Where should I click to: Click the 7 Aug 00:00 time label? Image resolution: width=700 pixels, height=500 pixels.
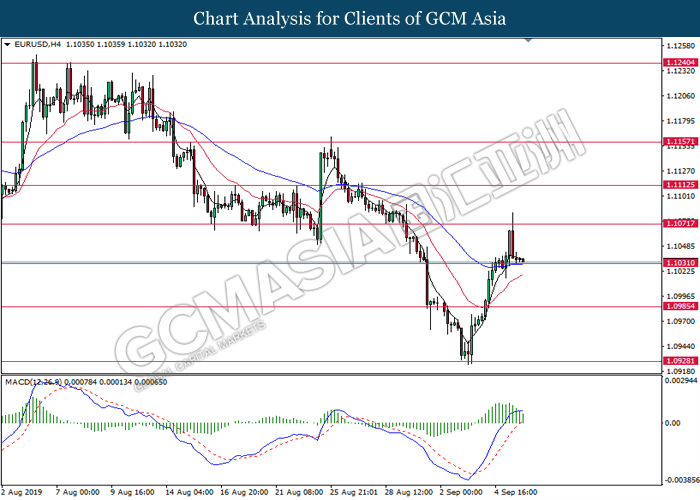[x=78, y=492]
